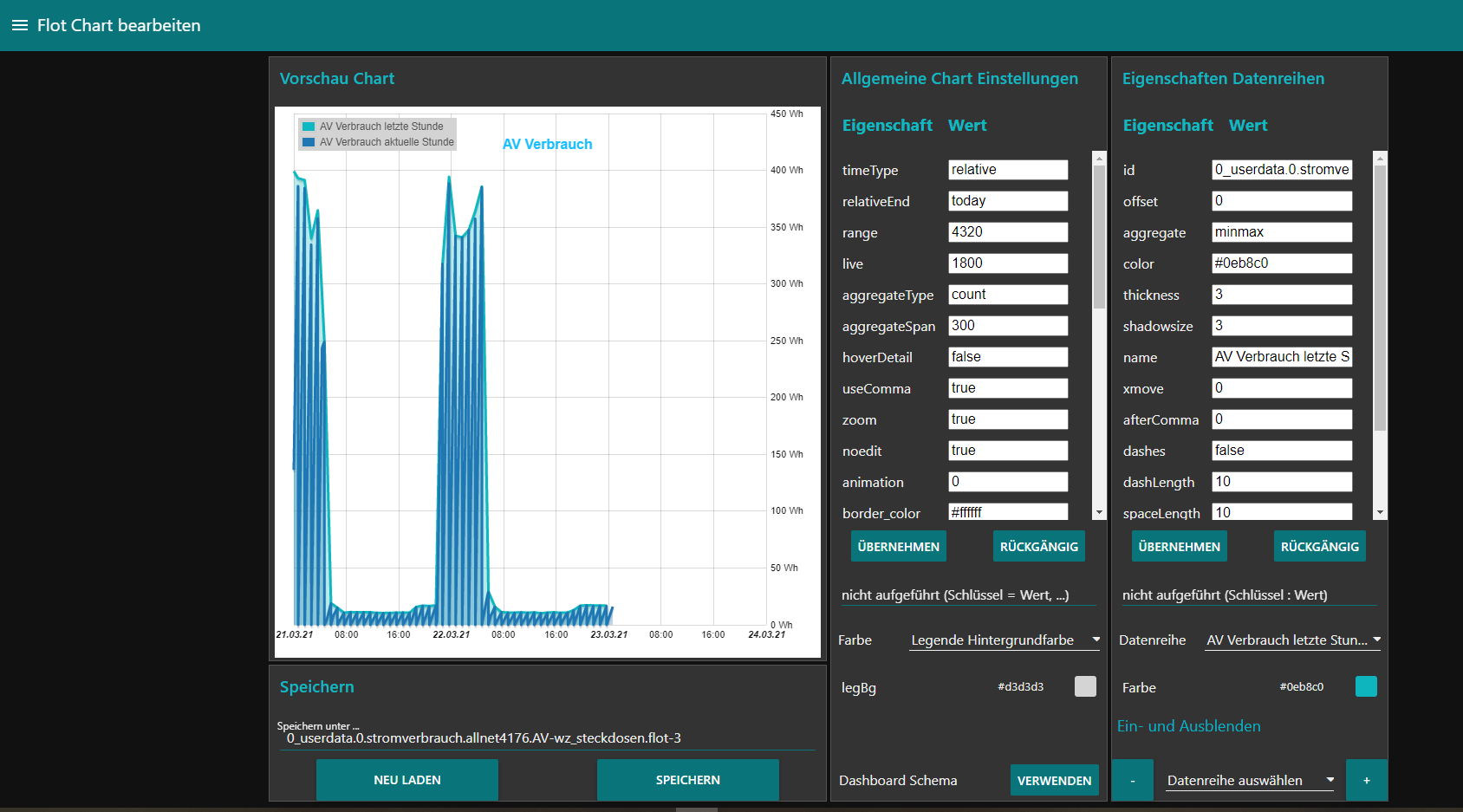1463x812 pixels.
Task: Click the SPEICHERN button
Action: (x=688, y=780)
